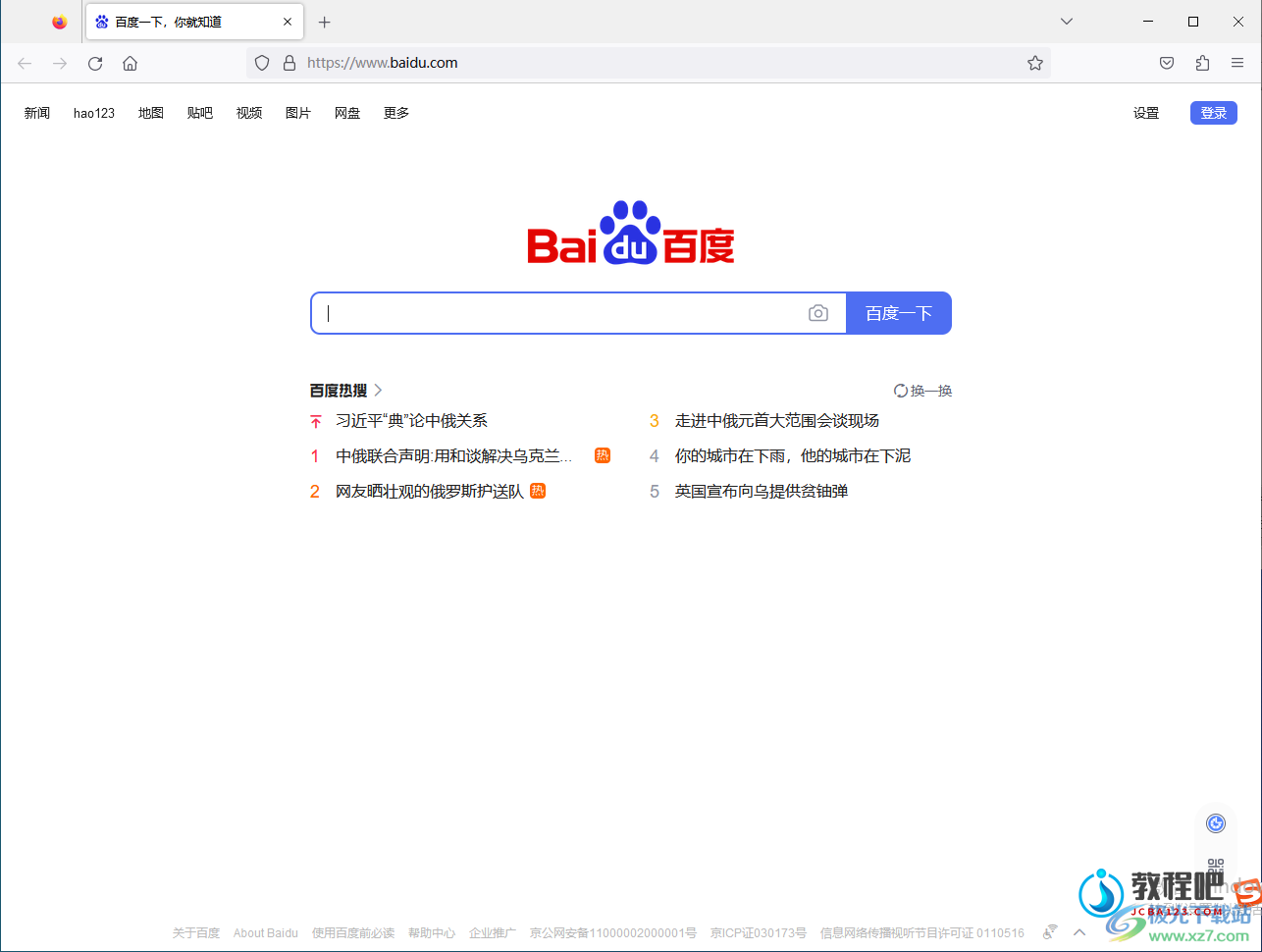
Task: Click the pinned-to-top arrow icon
Action: point(315,422)
